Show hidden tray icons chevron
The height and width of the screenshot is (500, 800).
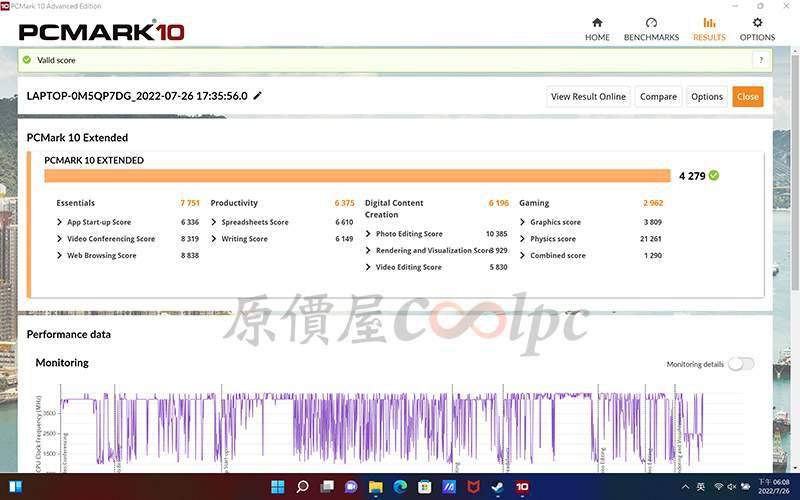click(x=685, y=487)
